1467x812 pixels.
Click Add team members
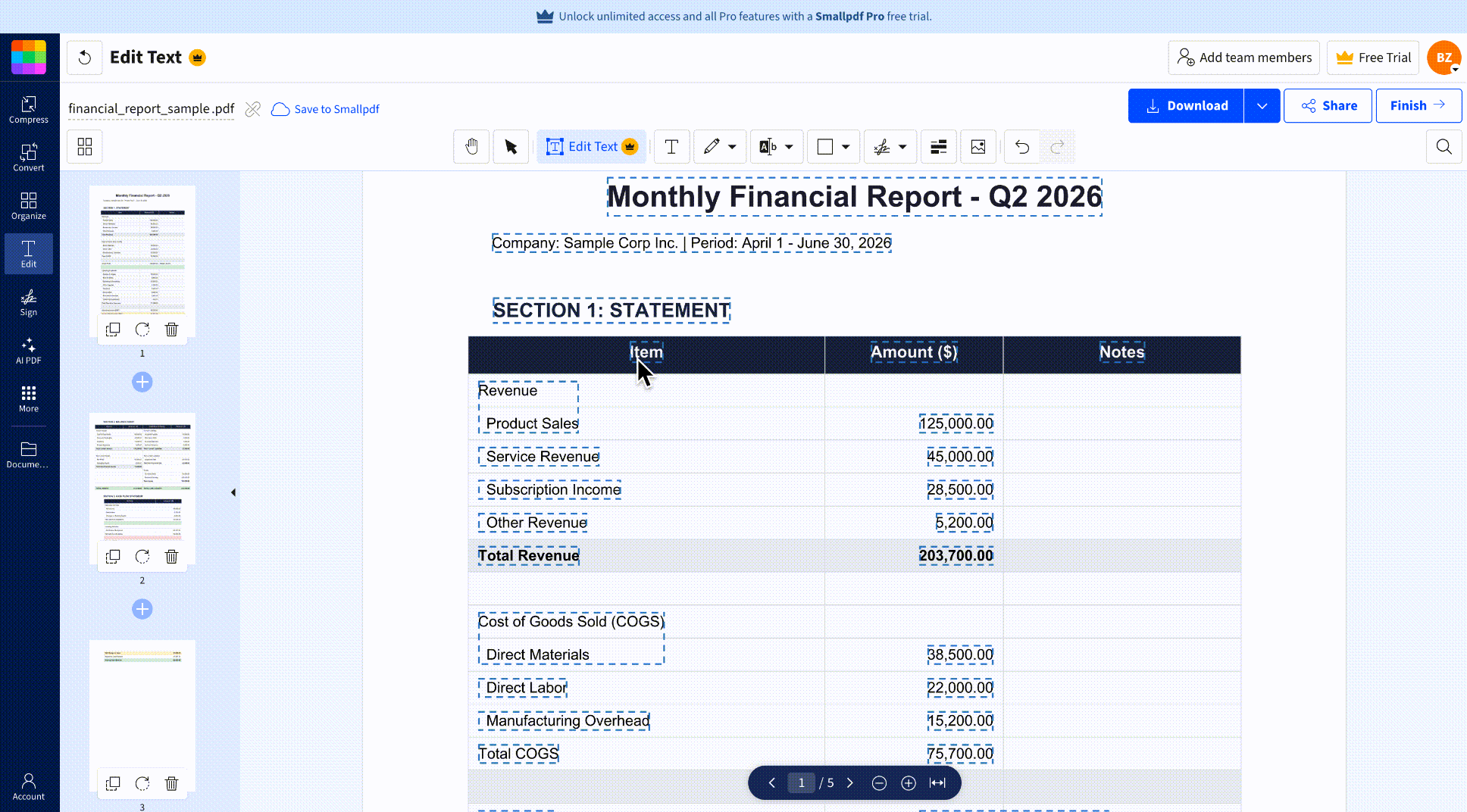1244,58
